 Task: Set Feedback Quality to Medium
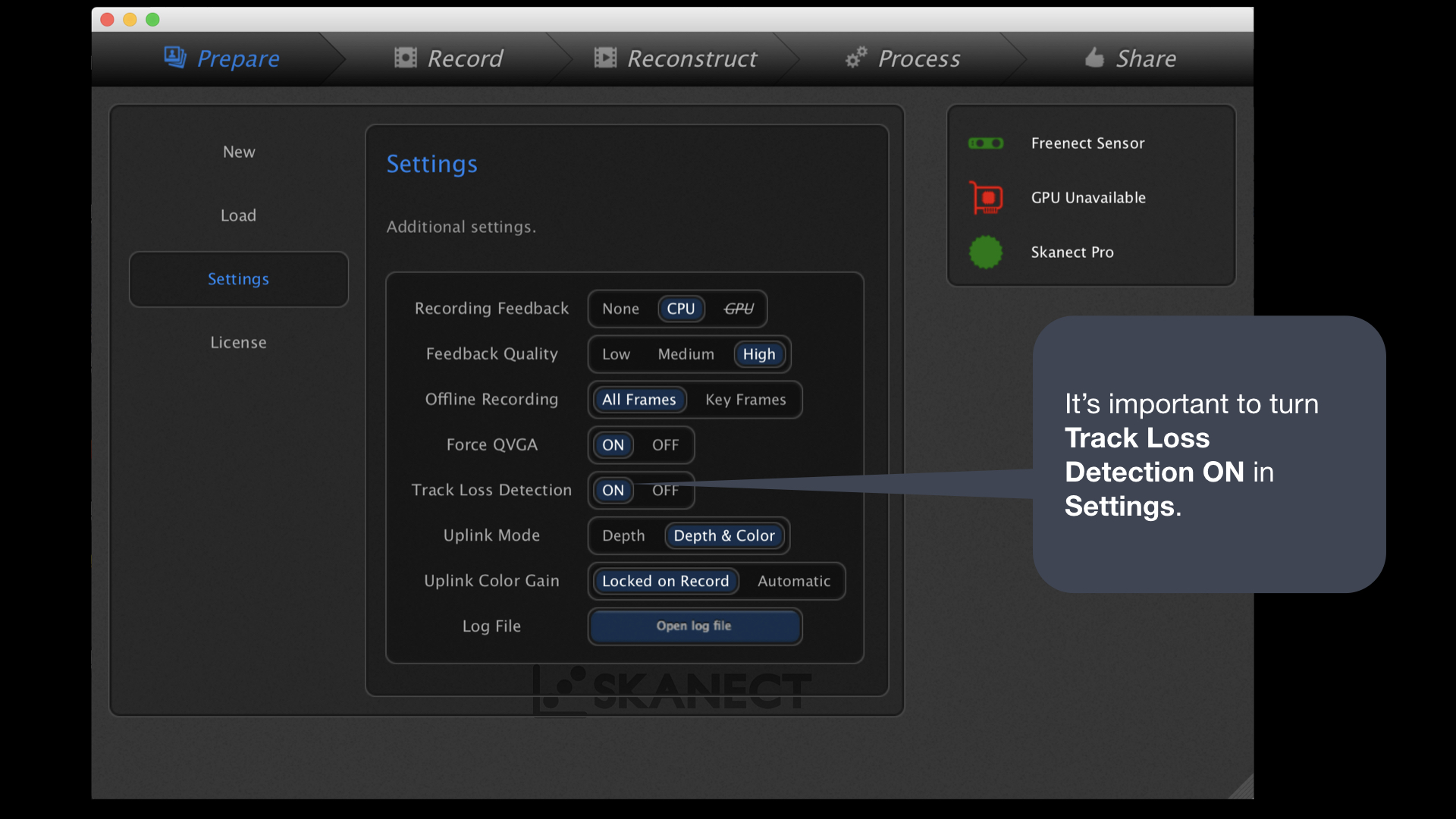click(x=686, y=354)
